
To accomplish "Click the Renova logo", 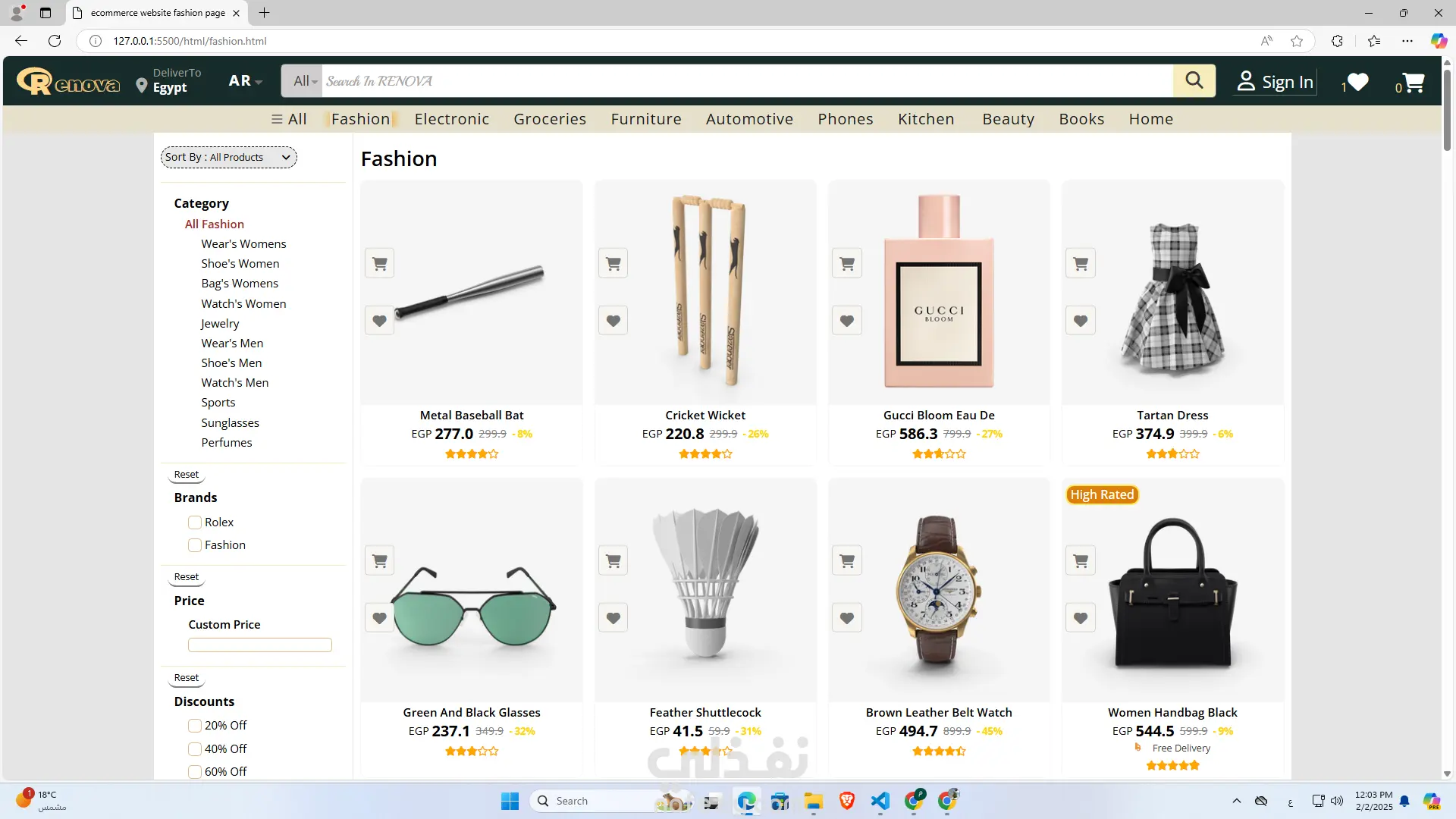I will coord(68,81).
